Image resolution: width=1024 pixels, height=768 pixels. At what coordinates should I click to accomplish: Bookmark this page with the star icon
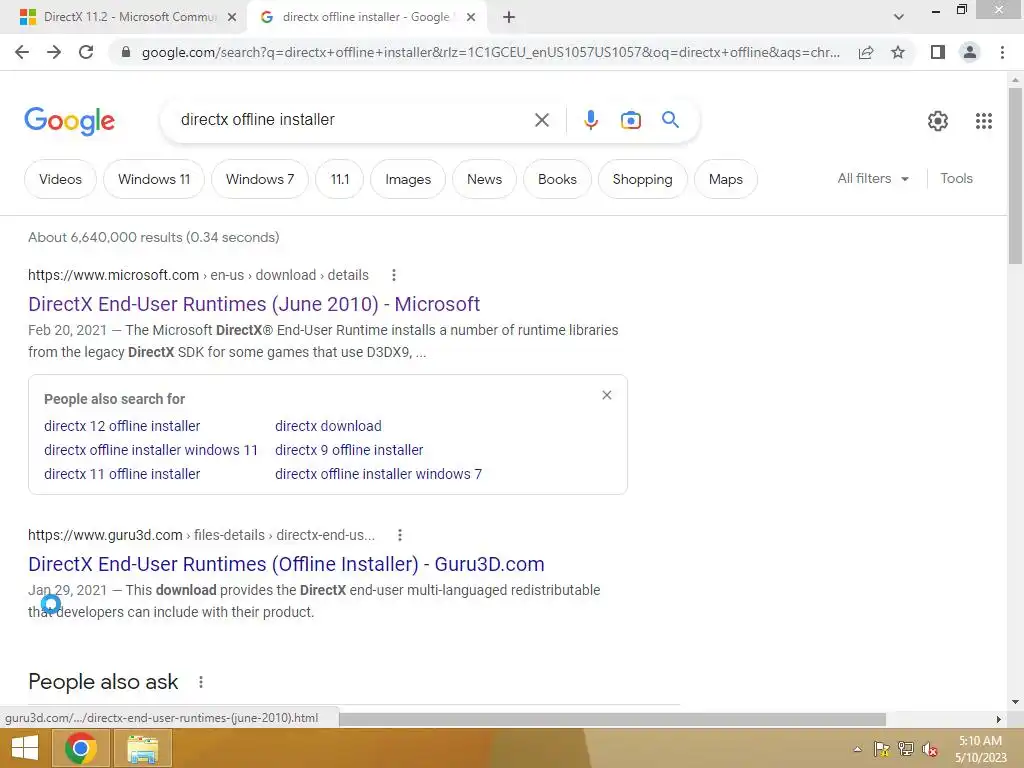[x=898, y=52]
